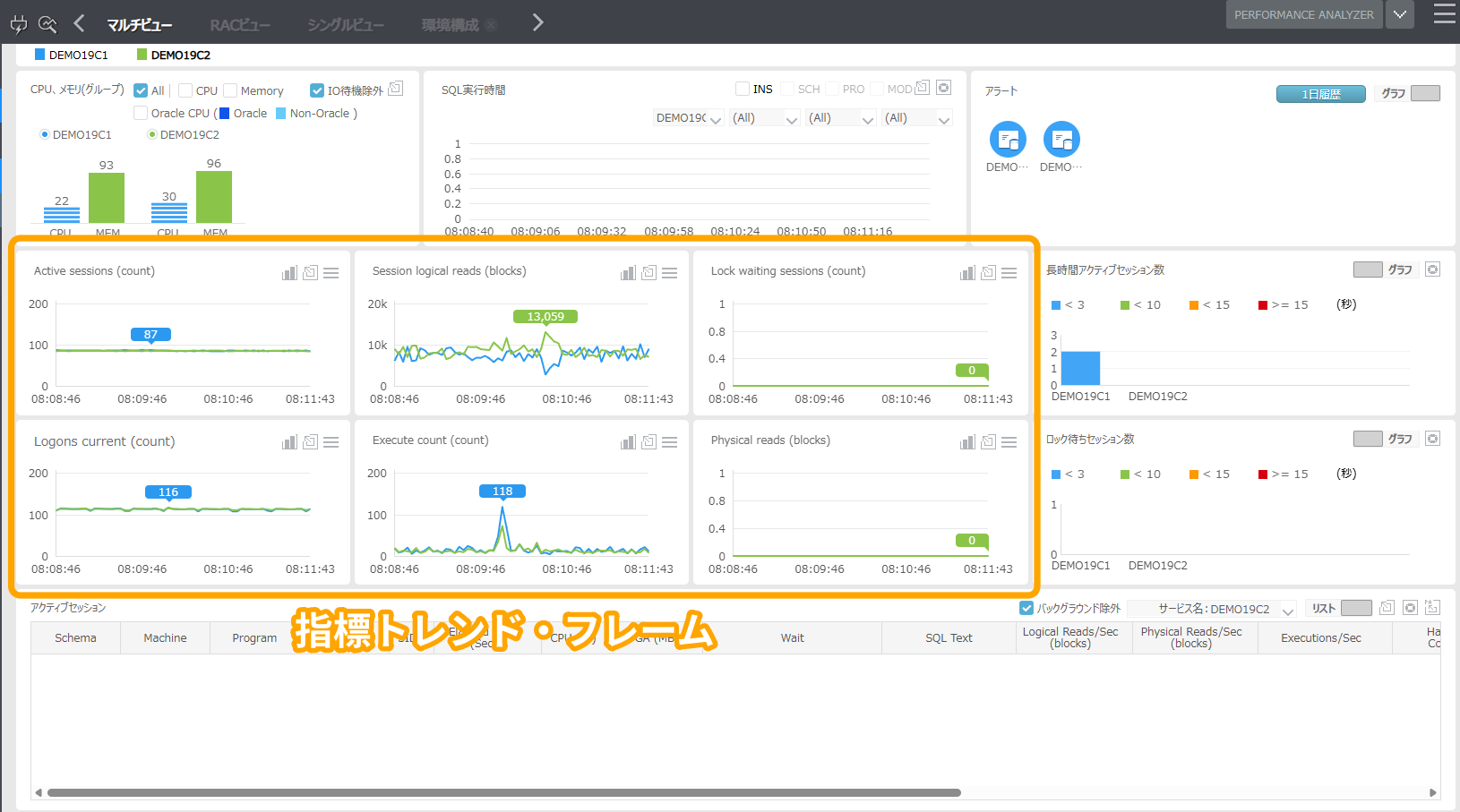The image size is (1460, 812).
Task: Switch to the RACビュー tab
Action: point(239,25)
